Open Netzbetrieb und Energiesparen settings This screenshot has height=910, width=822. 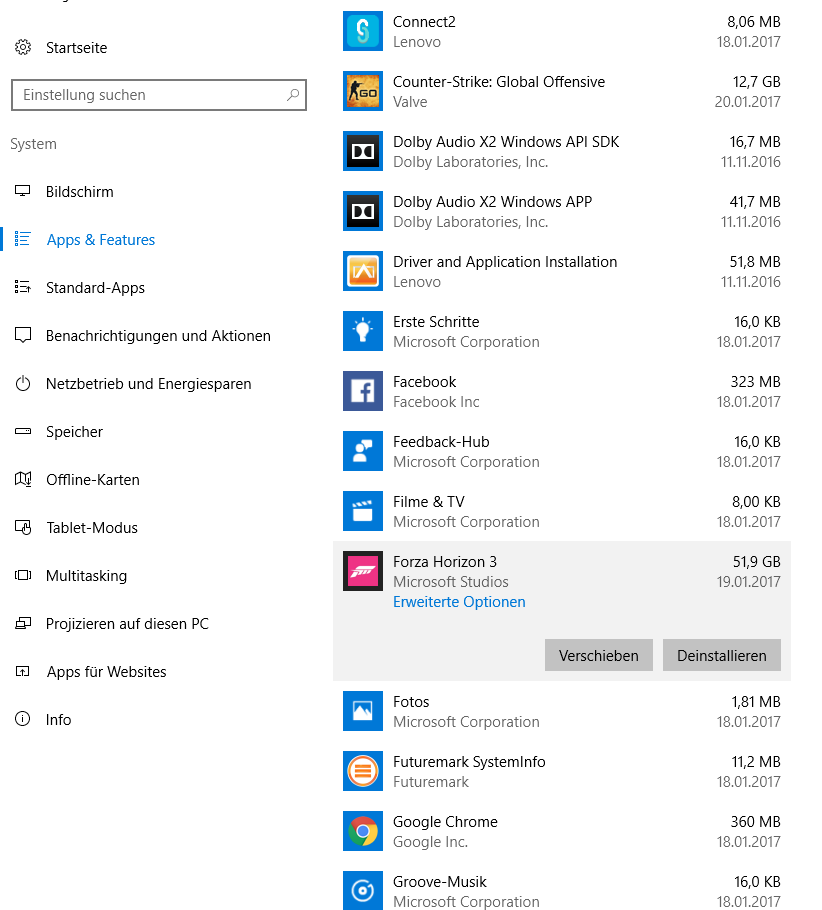(149, 384)
